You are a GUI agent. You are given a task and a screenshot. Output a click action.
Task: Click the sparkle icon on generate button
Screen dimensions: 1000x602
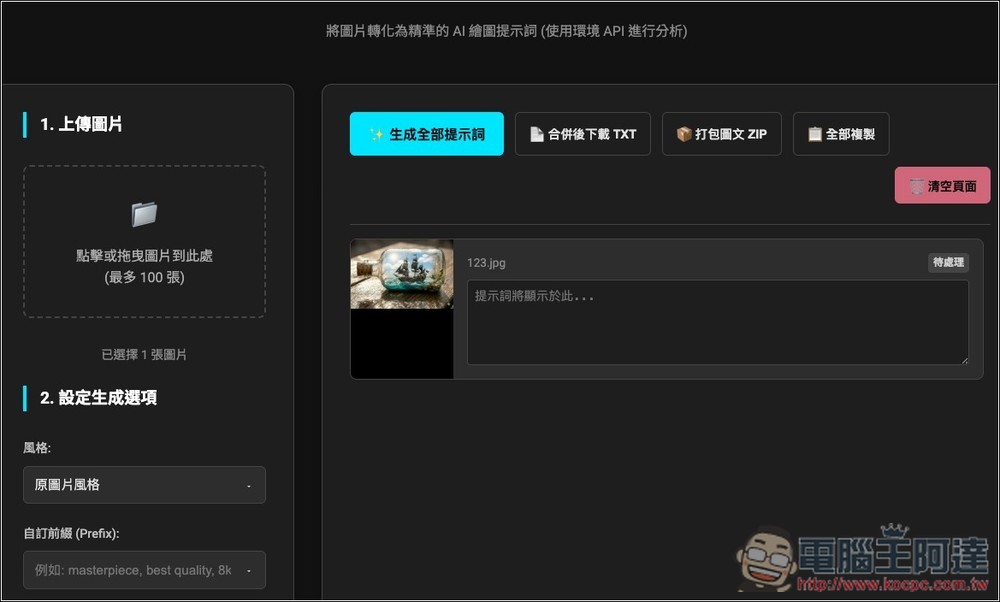(x=376, y=135)
